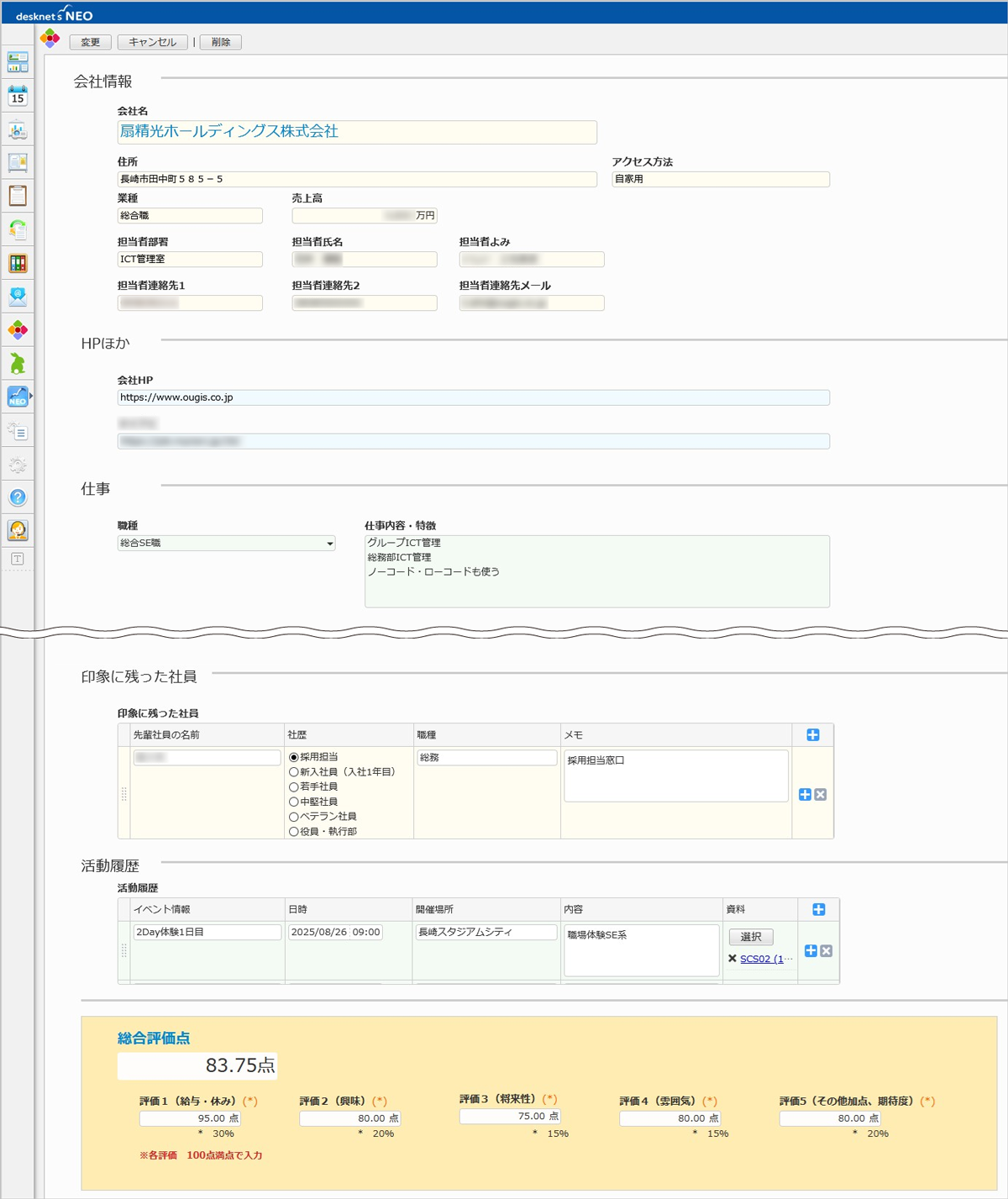Image resolution: width=1008 pixels, height=1199 pixels.
Task: Open the webmail envelope icon in sidebar
Action: [x=18, y=297]
